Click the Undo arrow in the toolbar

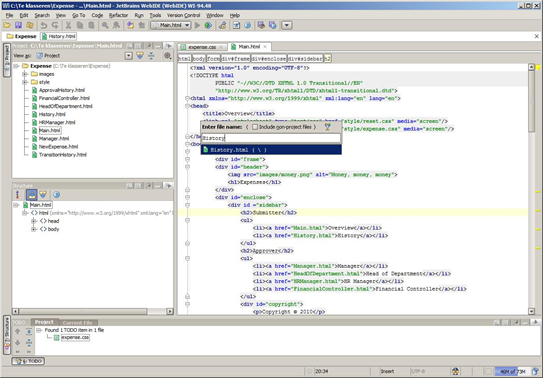point(44,25)
